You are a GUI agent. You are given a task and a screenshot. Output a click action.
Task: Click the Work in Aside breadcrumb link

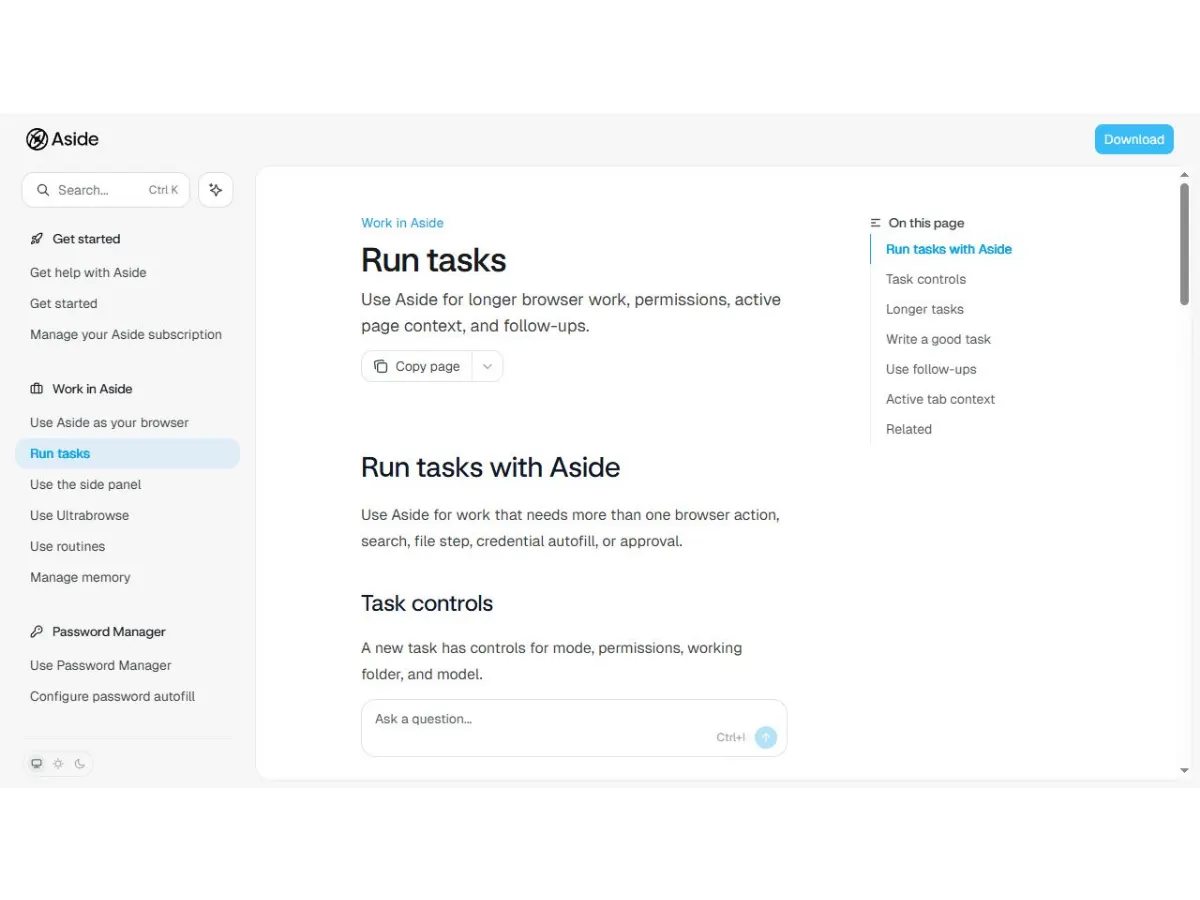(402, 223)
